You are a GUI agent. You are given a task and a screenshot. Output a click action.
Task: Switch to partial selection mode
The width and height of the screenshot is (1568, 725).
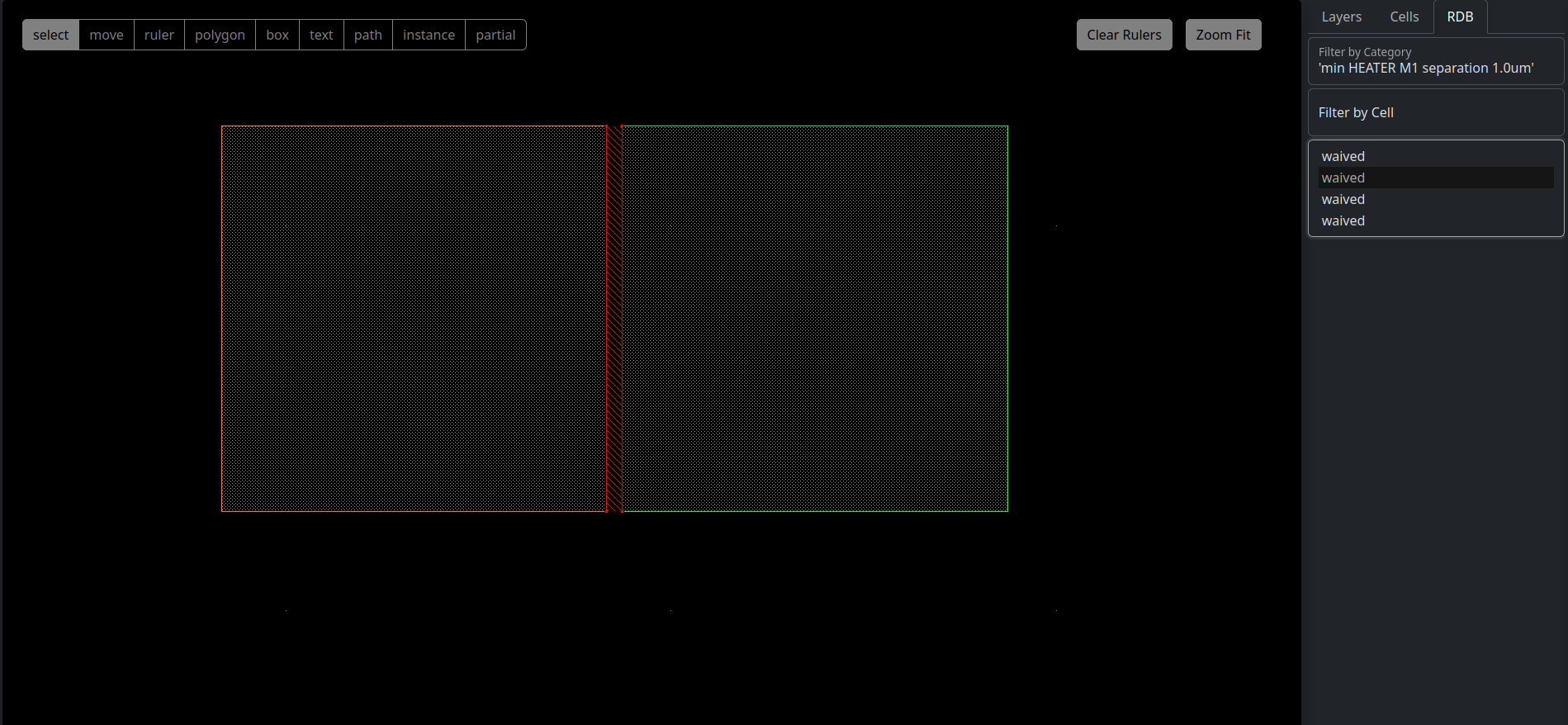[495, 35]
